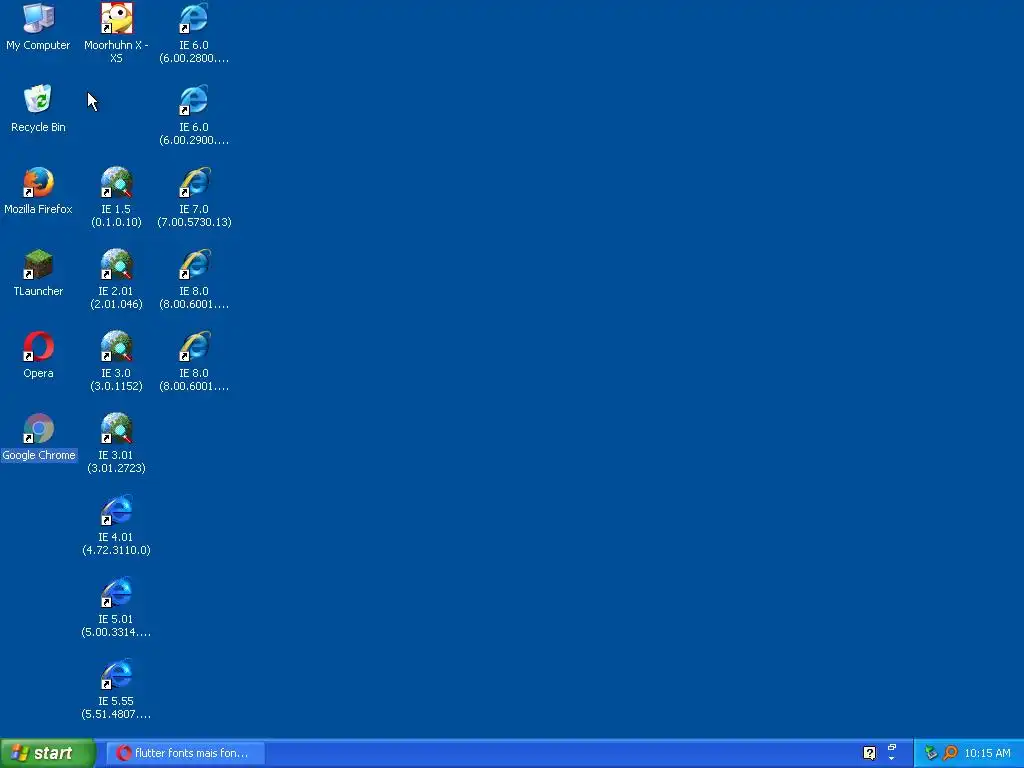Select the Mozilla Firefox shortcut
The width and height of the screenshot is (1024, 768).
tap(38, 191)
